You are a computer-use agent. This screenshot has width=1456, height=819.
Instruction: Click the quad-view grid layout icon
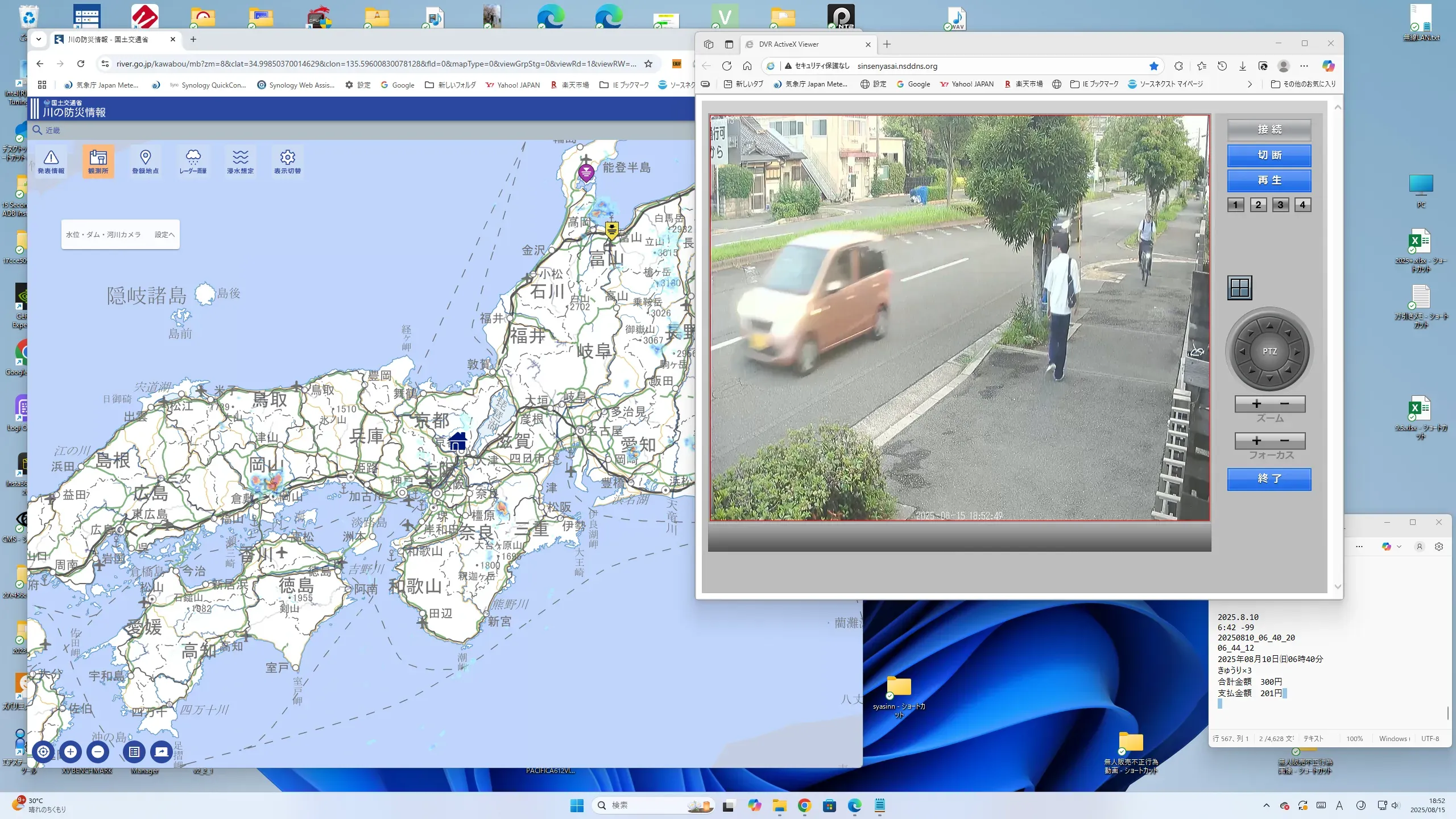point(1239,288)
